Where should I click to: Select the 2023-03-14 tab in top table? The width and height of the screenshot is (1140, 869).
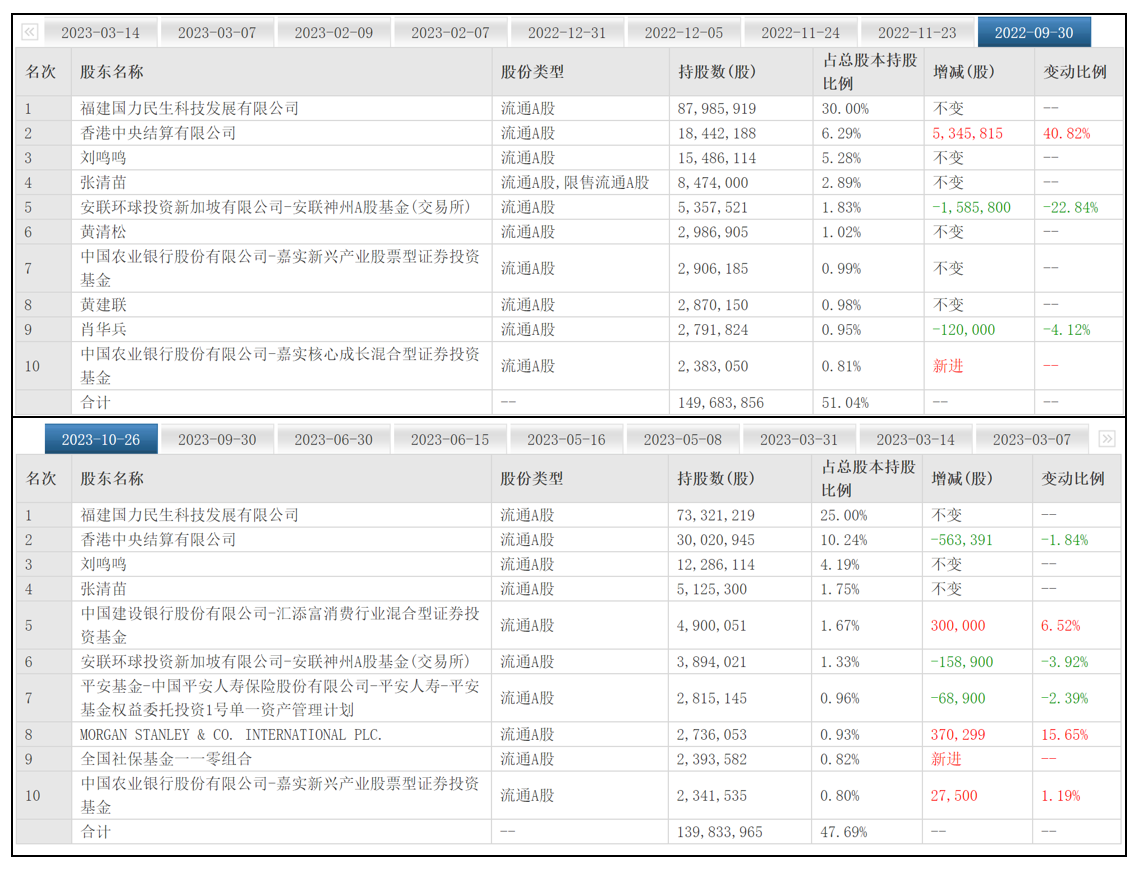click(100, 33)
